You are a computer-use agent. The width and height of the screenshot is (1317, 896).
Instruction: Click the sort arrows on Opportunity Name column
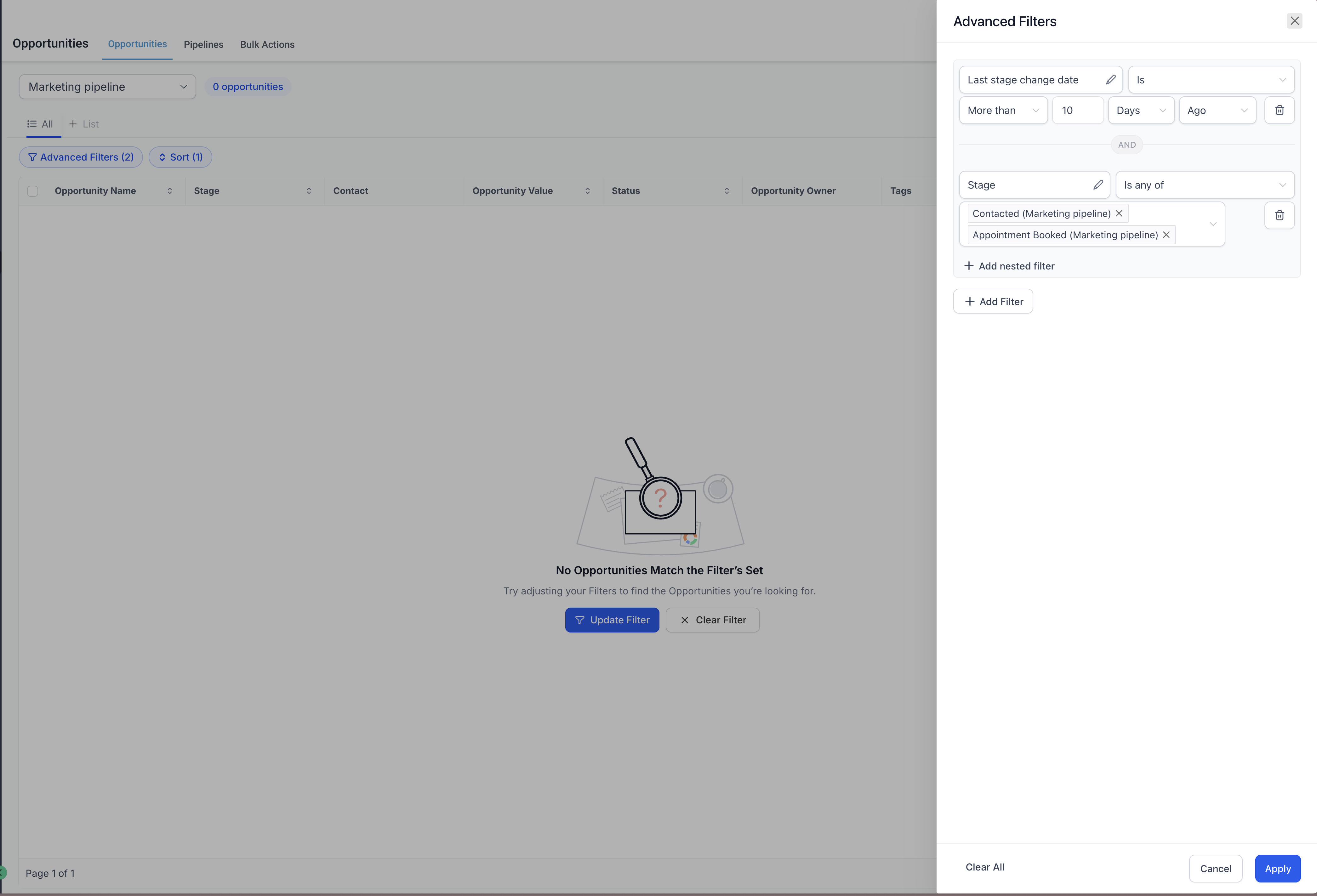169,191
